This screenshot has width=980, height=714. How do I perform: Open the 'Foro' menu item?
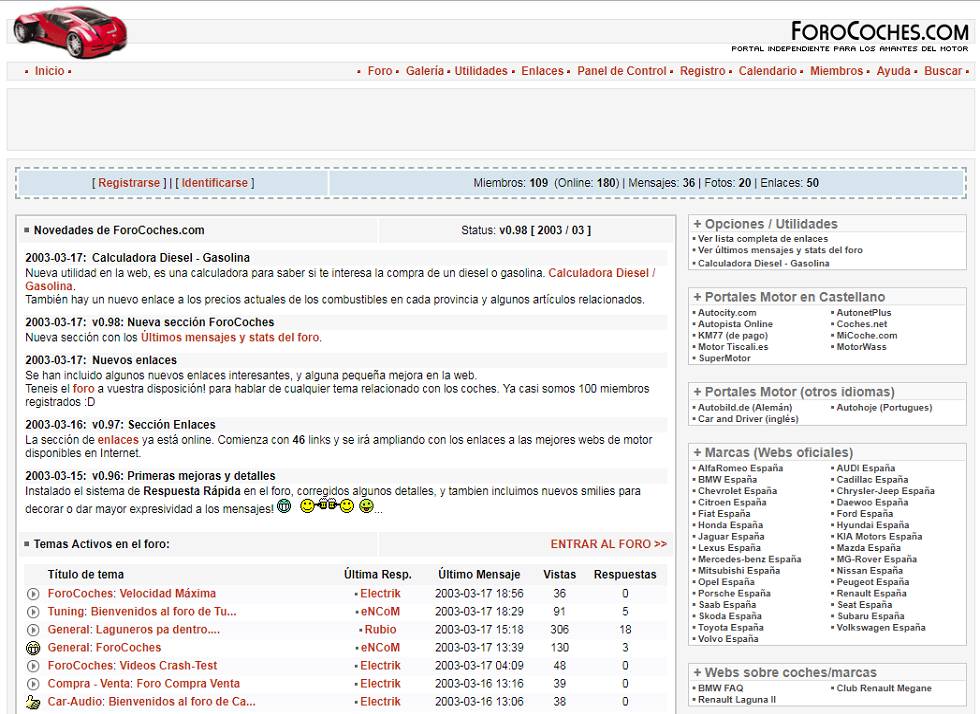[x=380, y=71]
